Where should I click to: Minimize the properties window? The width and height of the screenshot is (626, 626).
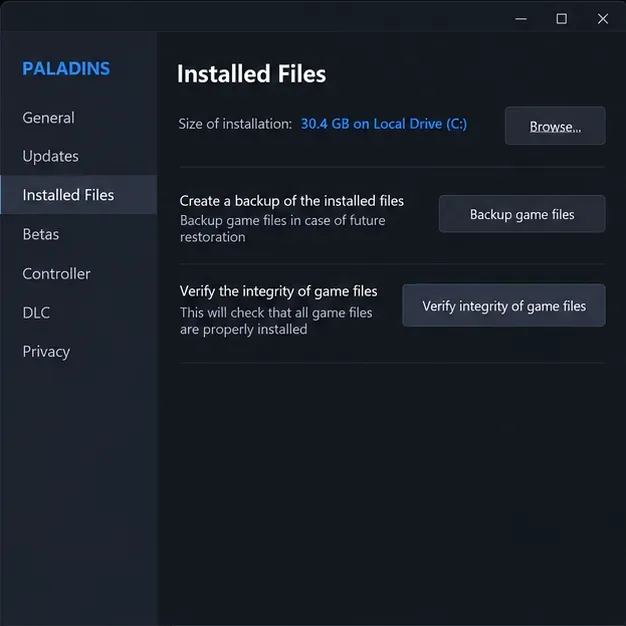[x=521, y=19]
